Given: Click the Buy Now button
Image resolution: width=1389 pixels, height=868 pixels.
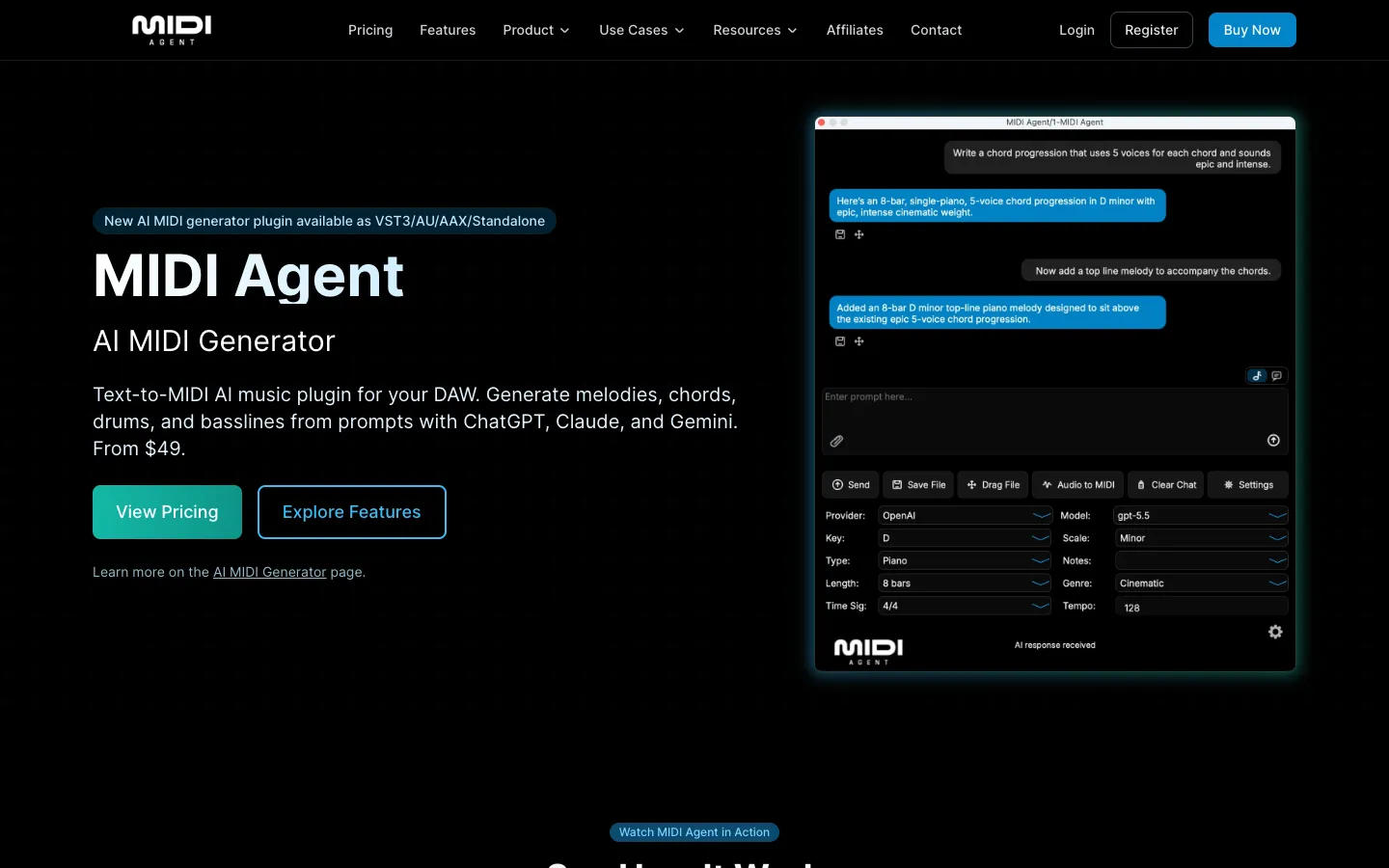Looking at the screenshot, I should click(x=1252, y=30).
